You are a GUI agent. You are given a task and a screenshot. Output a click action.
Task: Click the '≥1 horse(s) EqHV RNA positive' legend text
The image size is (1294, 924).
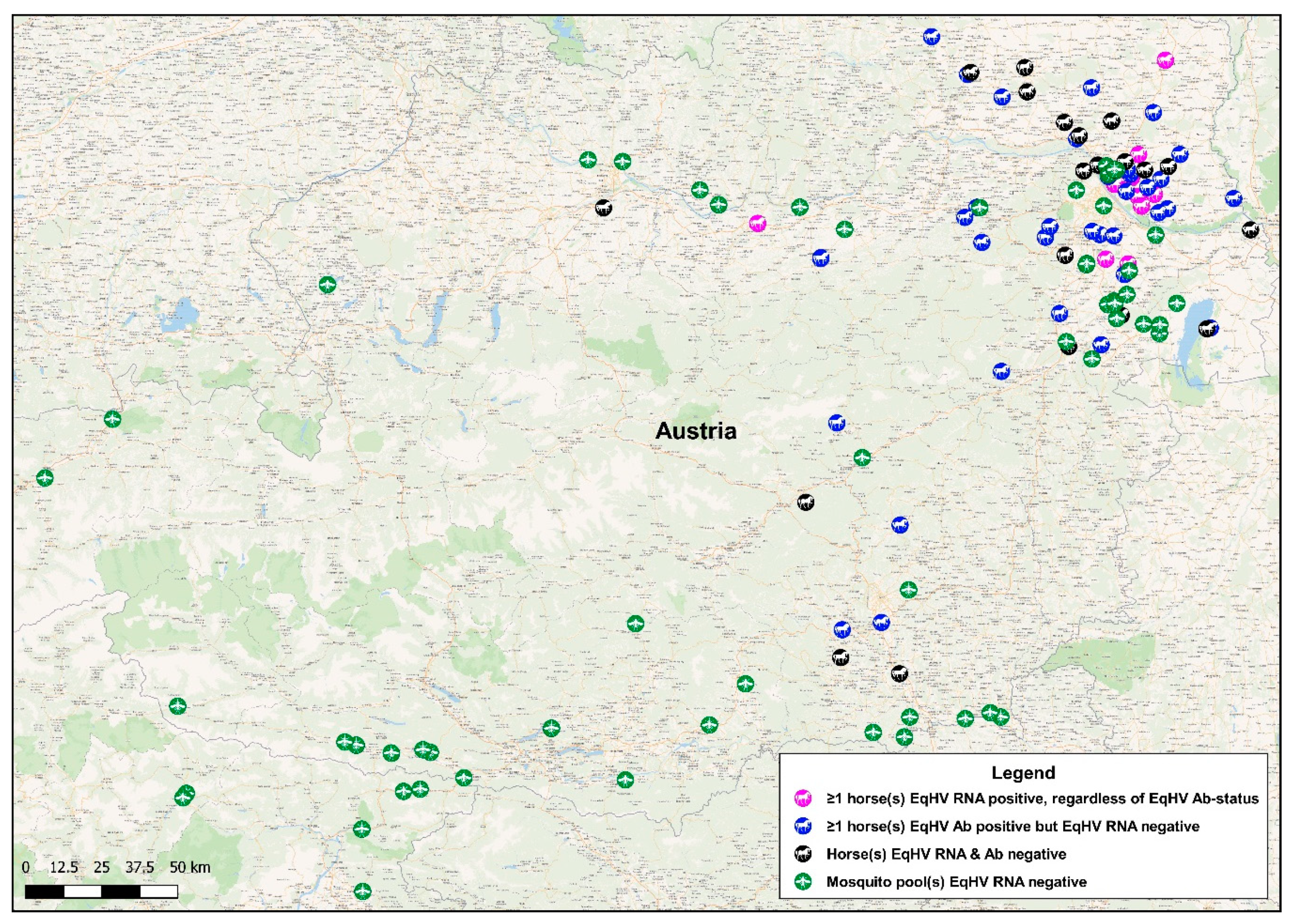tap(1042, 798)
